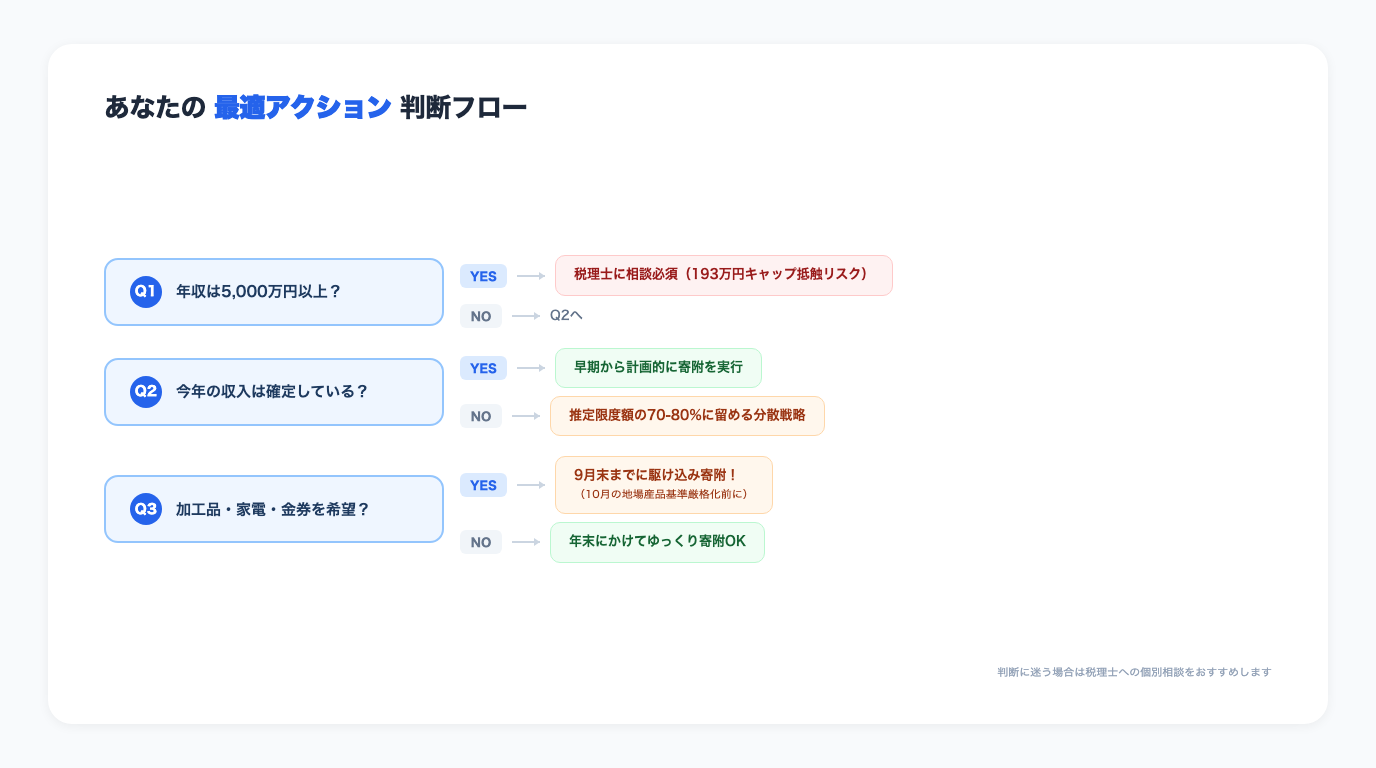The image size is (1376, 768).
Task: Select YES for the 加工品・家電・金券 question
Action: 483,485
